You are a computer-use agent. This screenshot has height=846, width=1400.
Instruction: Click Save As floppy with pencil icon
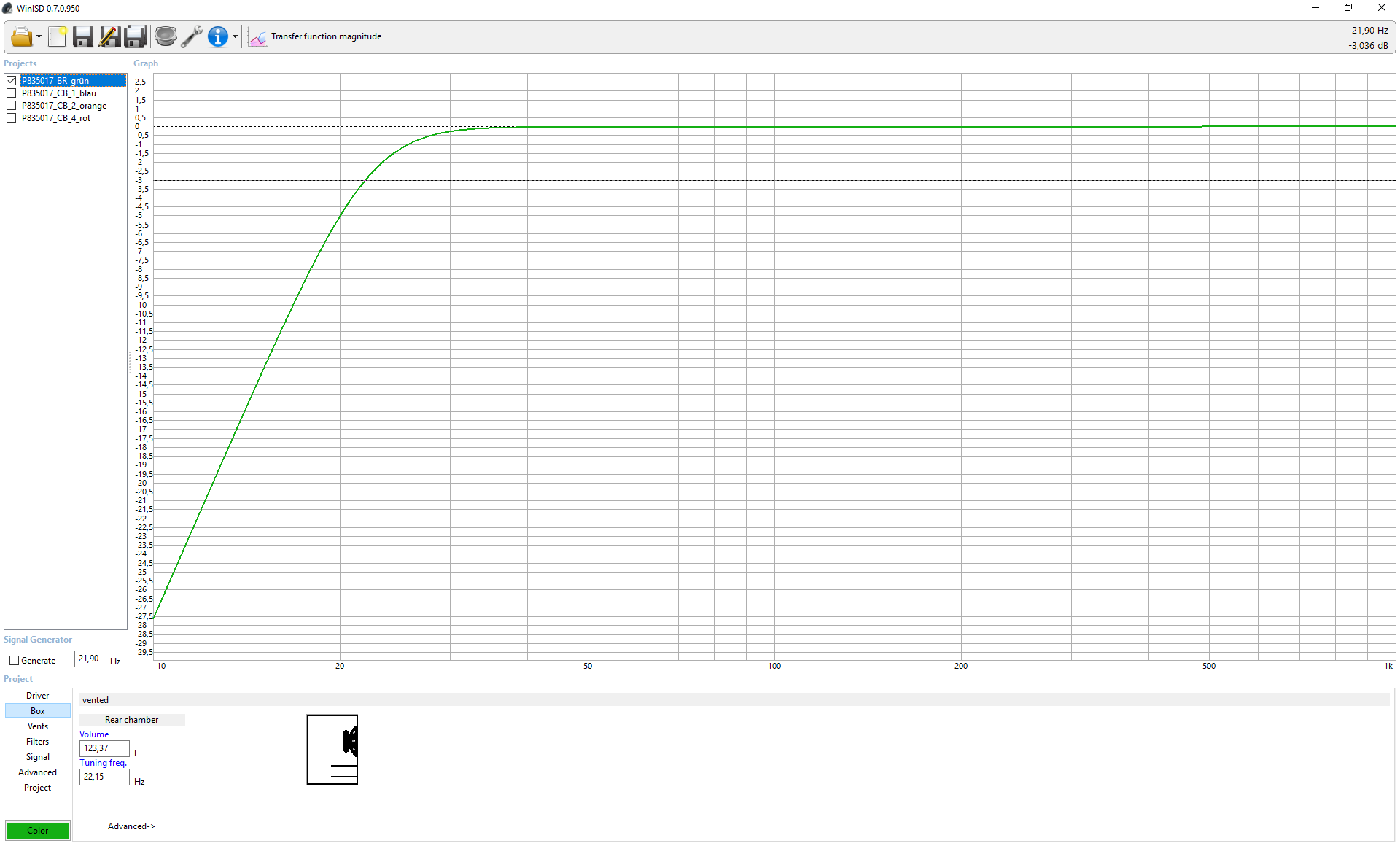pyautogui.click(x=109, y=36)
